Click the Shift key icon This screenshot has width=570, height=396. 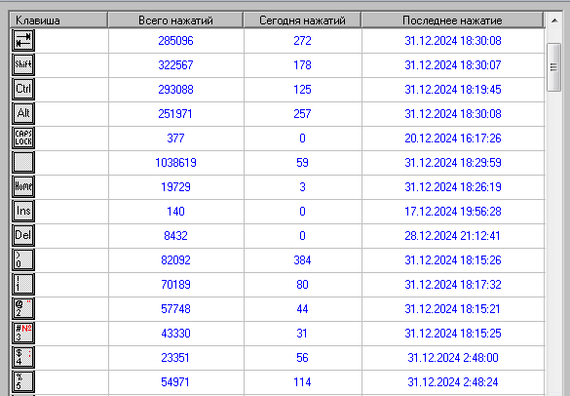(x=23, y=65)
